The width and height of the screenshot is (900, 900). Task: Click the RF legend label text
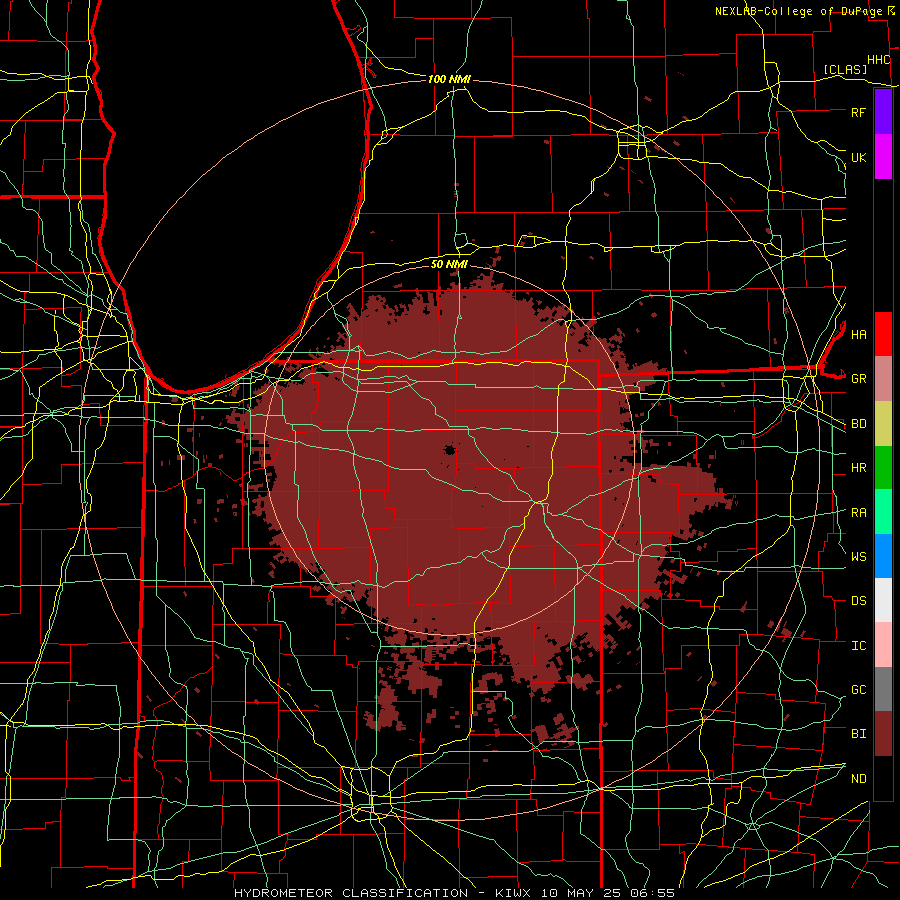858,112
